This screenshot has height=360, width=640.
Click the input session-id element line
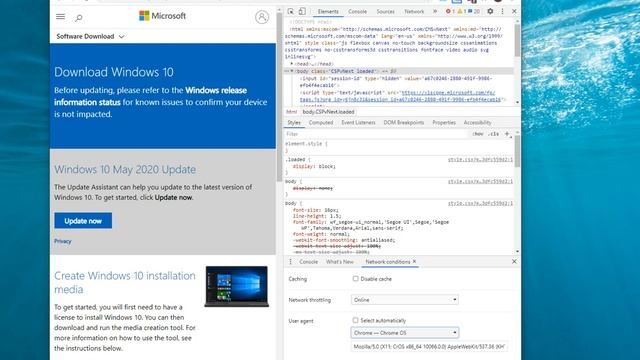396,82
